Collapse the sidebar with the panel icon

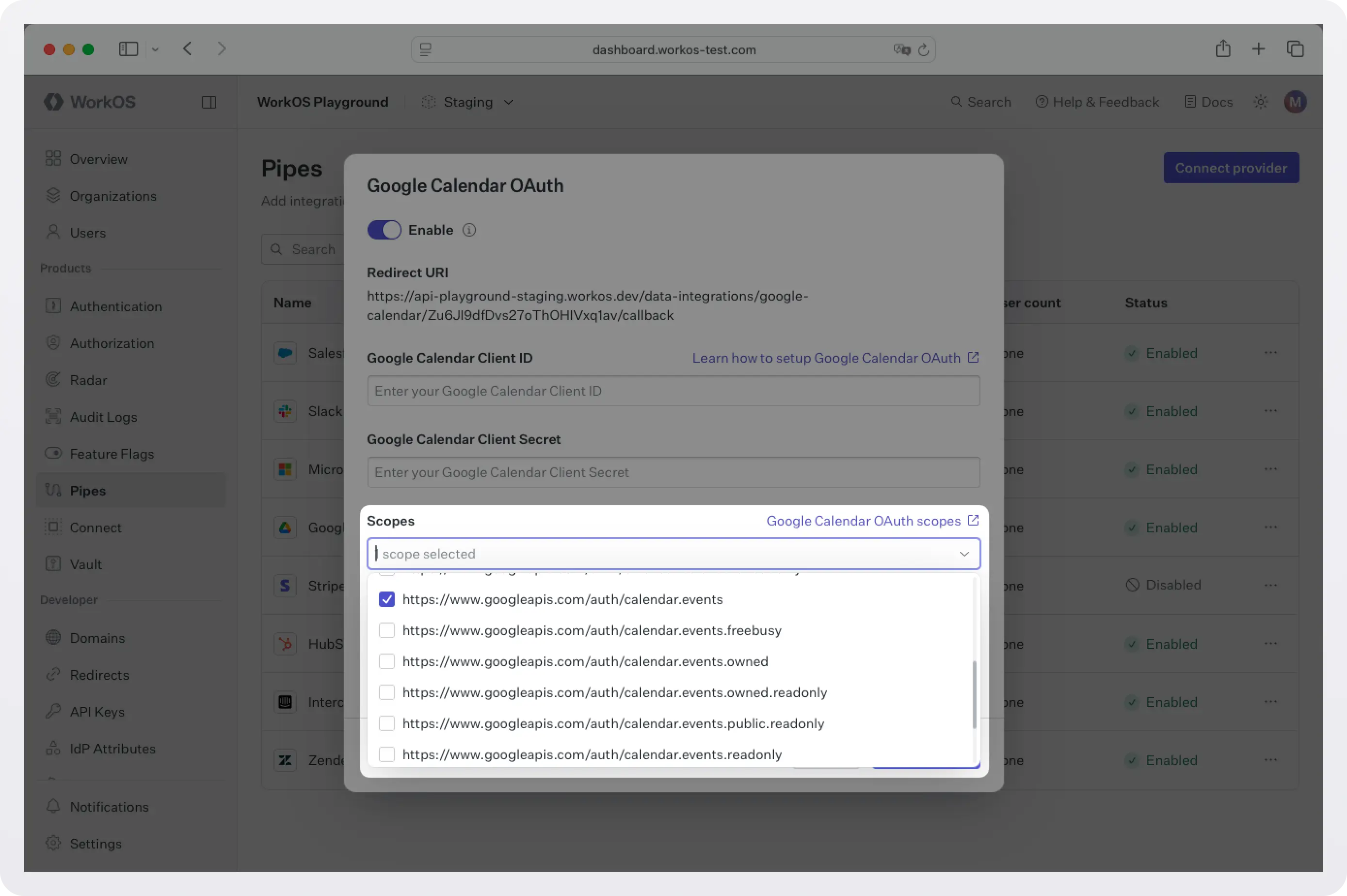point(208,102)
